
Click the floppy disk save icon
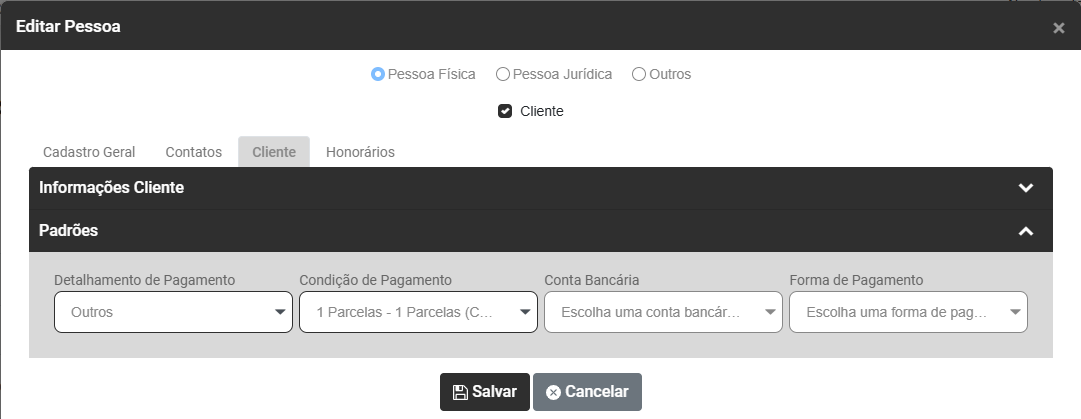tap(460, 392)
